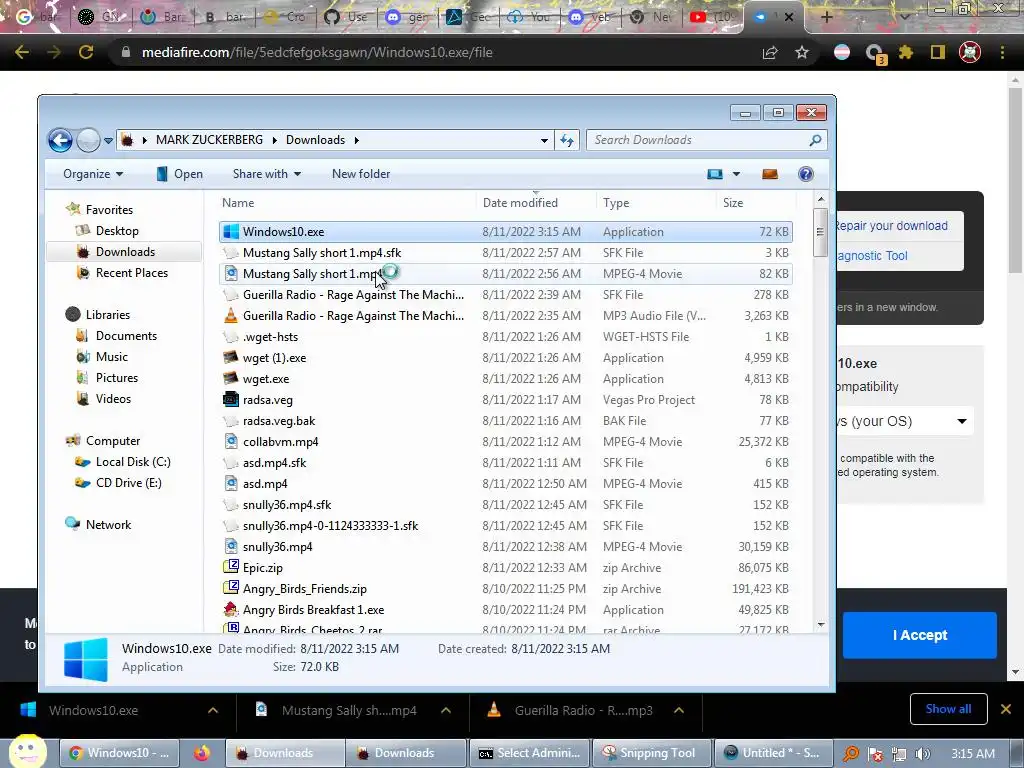
Task: Click the Explorer help question mark icon
Action: [x=806, y=174]
